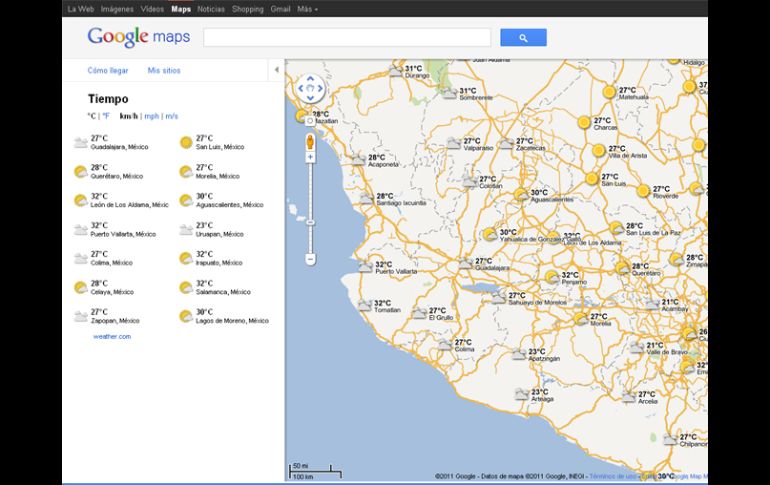This screenshot has height=485, width=770.
Task: Open Gmail from the top bar
Action: 280,9
